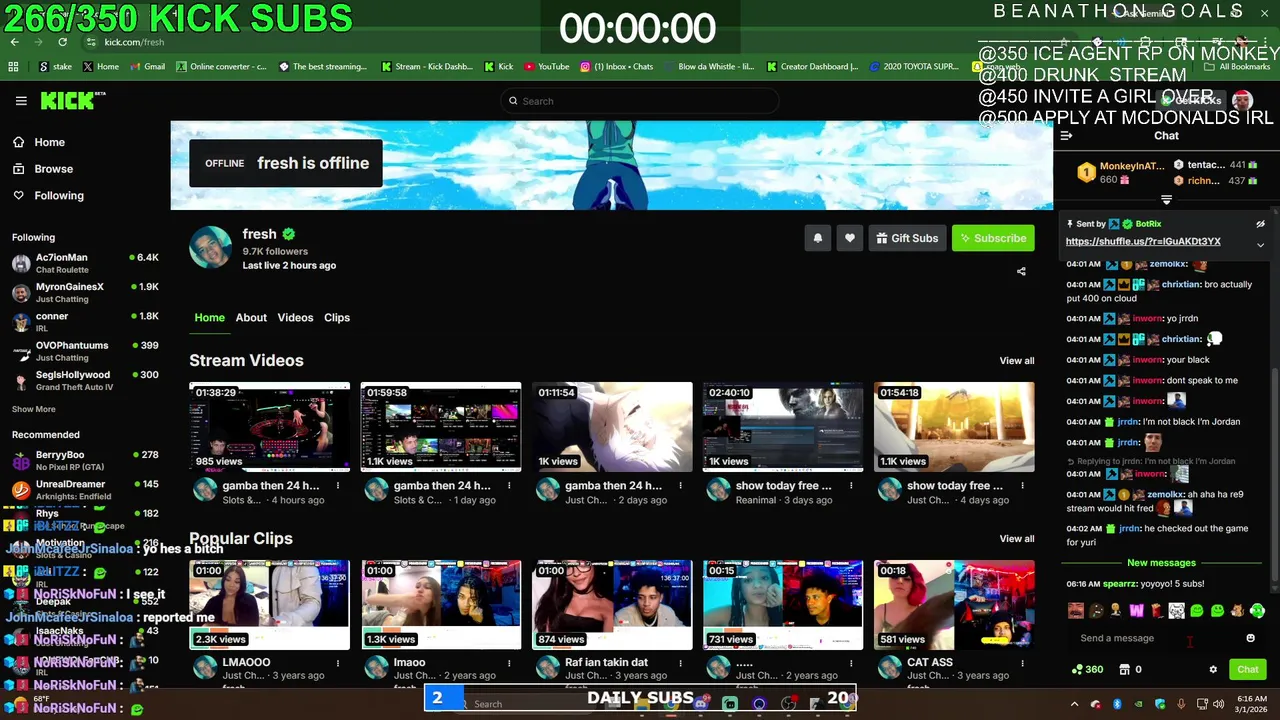This screenshot has height=720, width=1280.
Task: Collapse the chat panel with arrow icon
Action: point(1066,136)
